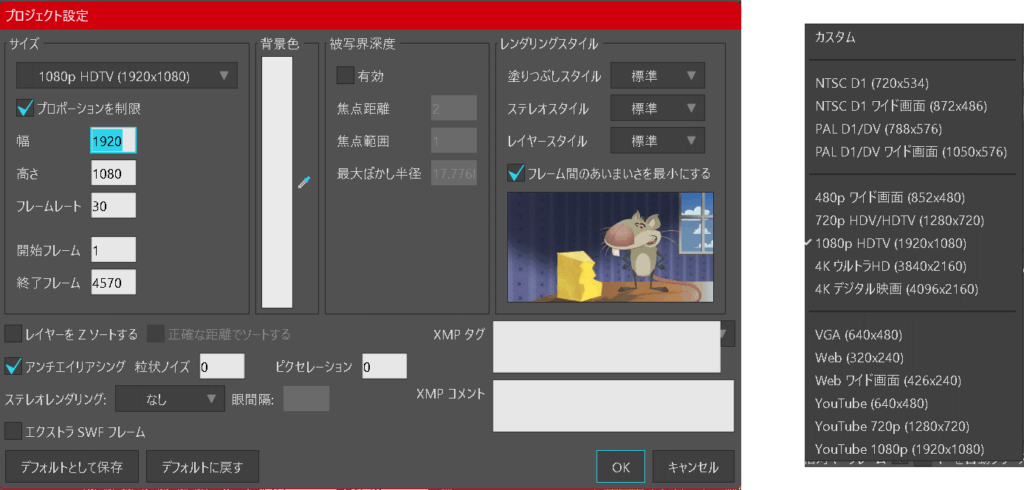Select カスタム in the preset list
The image size is (1024, 490).
(x=841, y=37)
